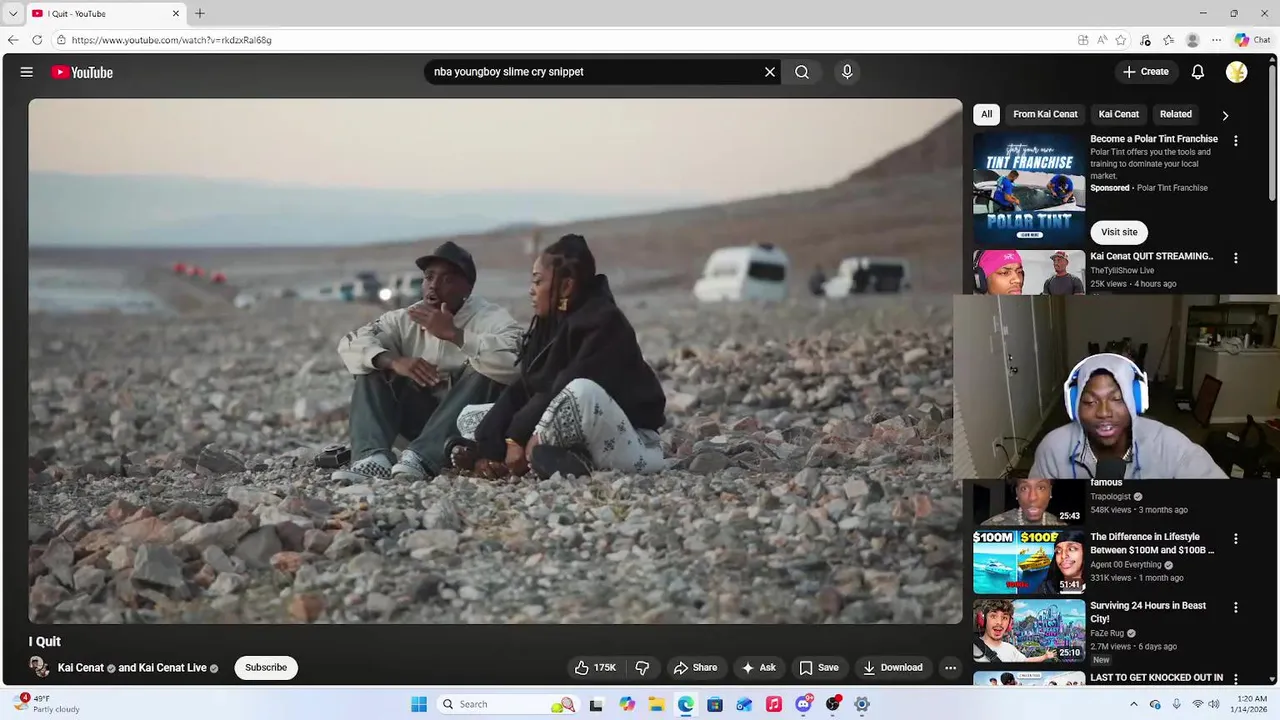Clear the search box with the X

(770, 72)
